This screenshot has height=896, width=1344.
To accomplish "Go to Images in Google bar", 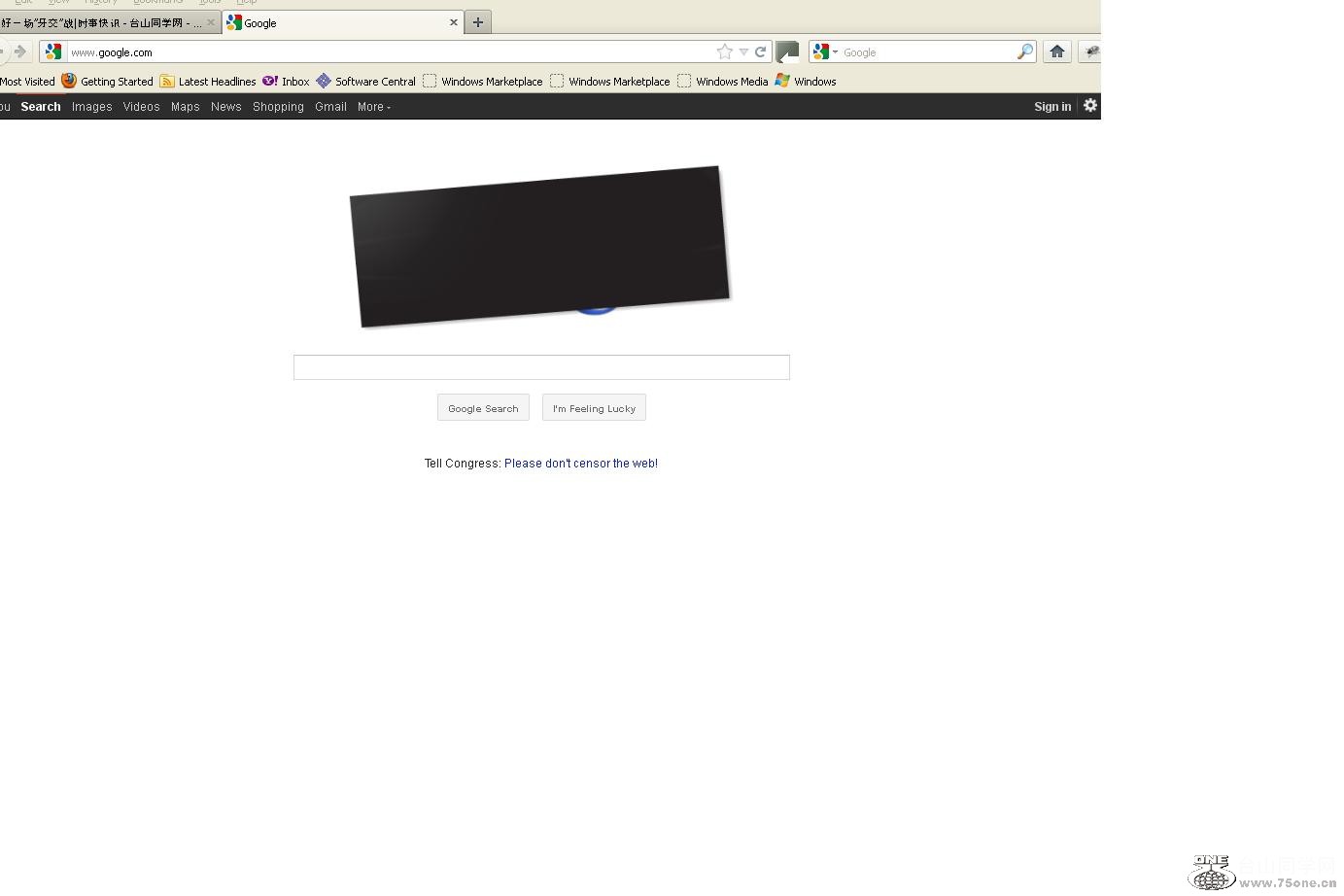I will pos(92,107).
